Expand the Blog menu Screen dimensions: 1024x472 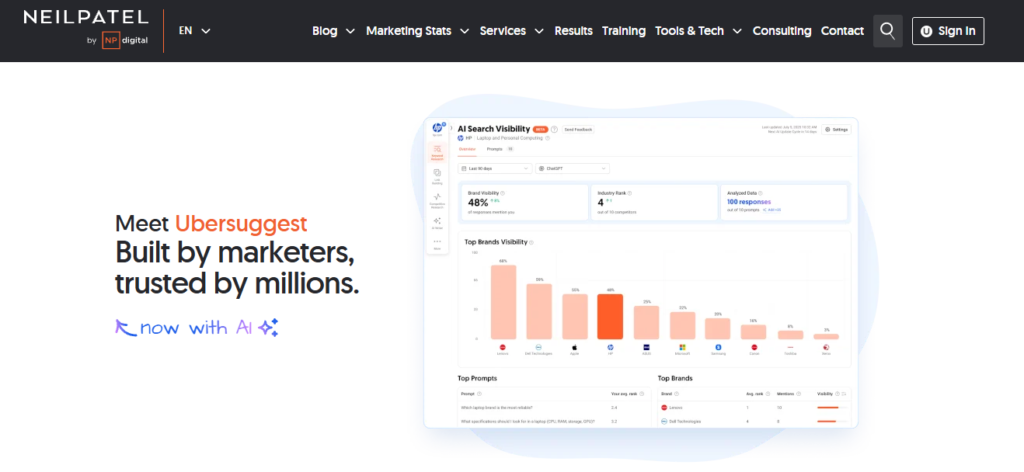pos(333,31)
